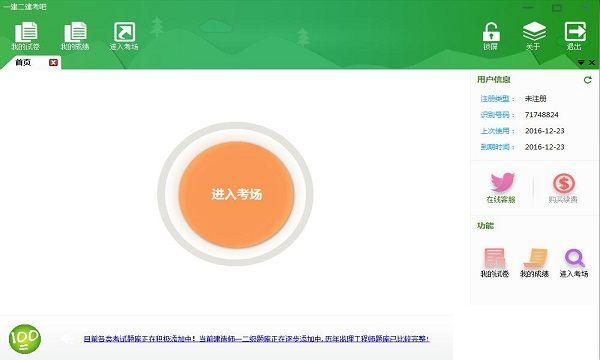Close the tab panel via small X
This screenshot has height=360, width=600.
coord(592,62)
